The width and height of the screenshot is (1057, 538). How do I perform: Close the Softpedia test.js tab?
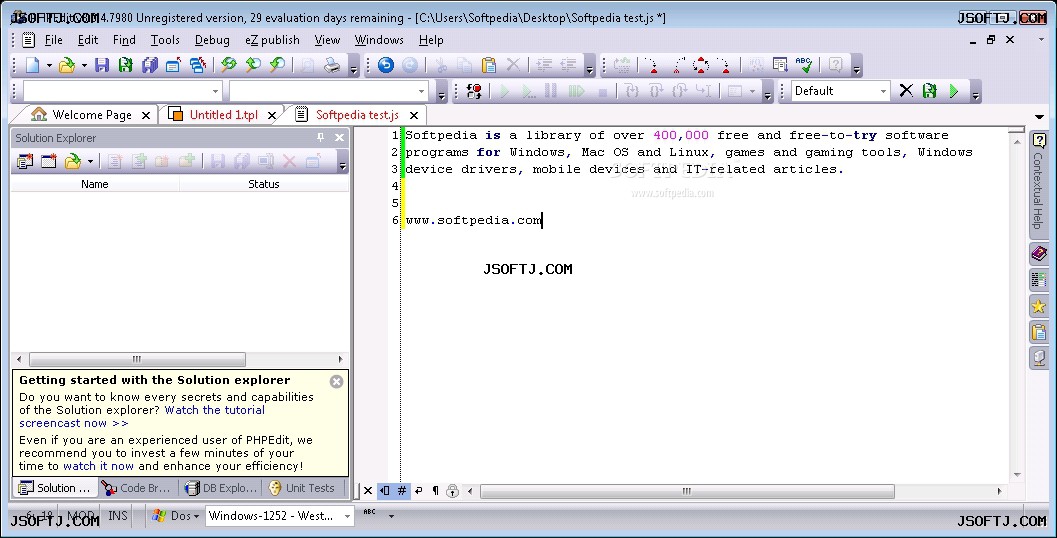point(414,116)
